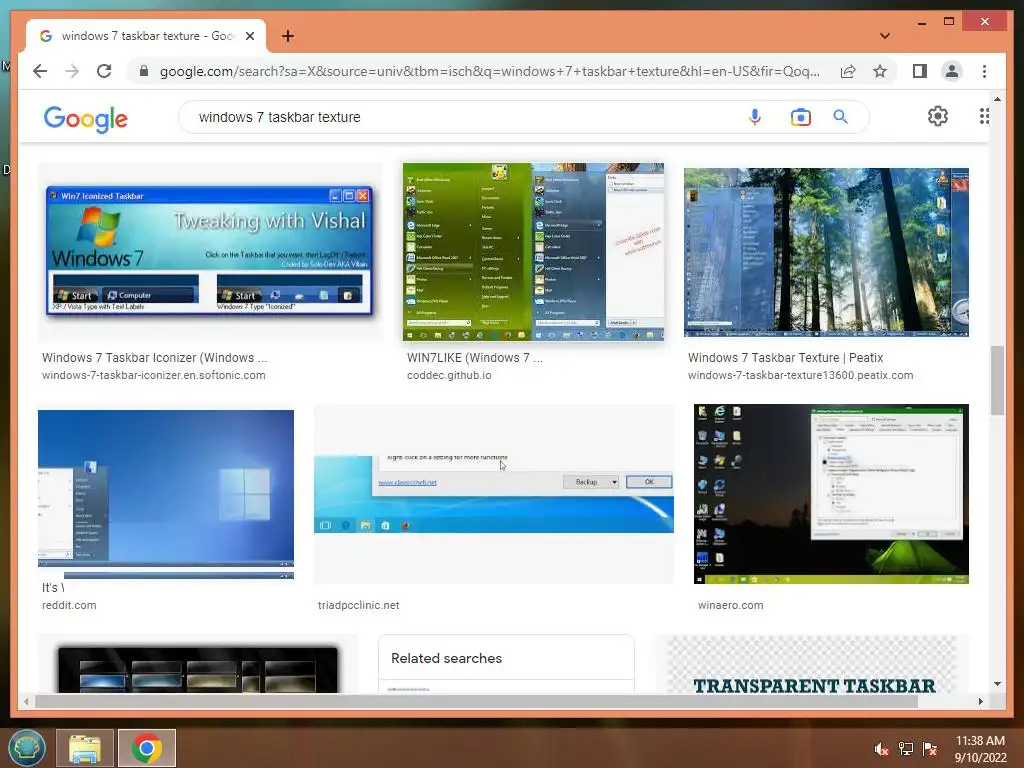This screenshot has width=1024, height=768.
Task: Open Google apps grid
Action: pos(984,116)
